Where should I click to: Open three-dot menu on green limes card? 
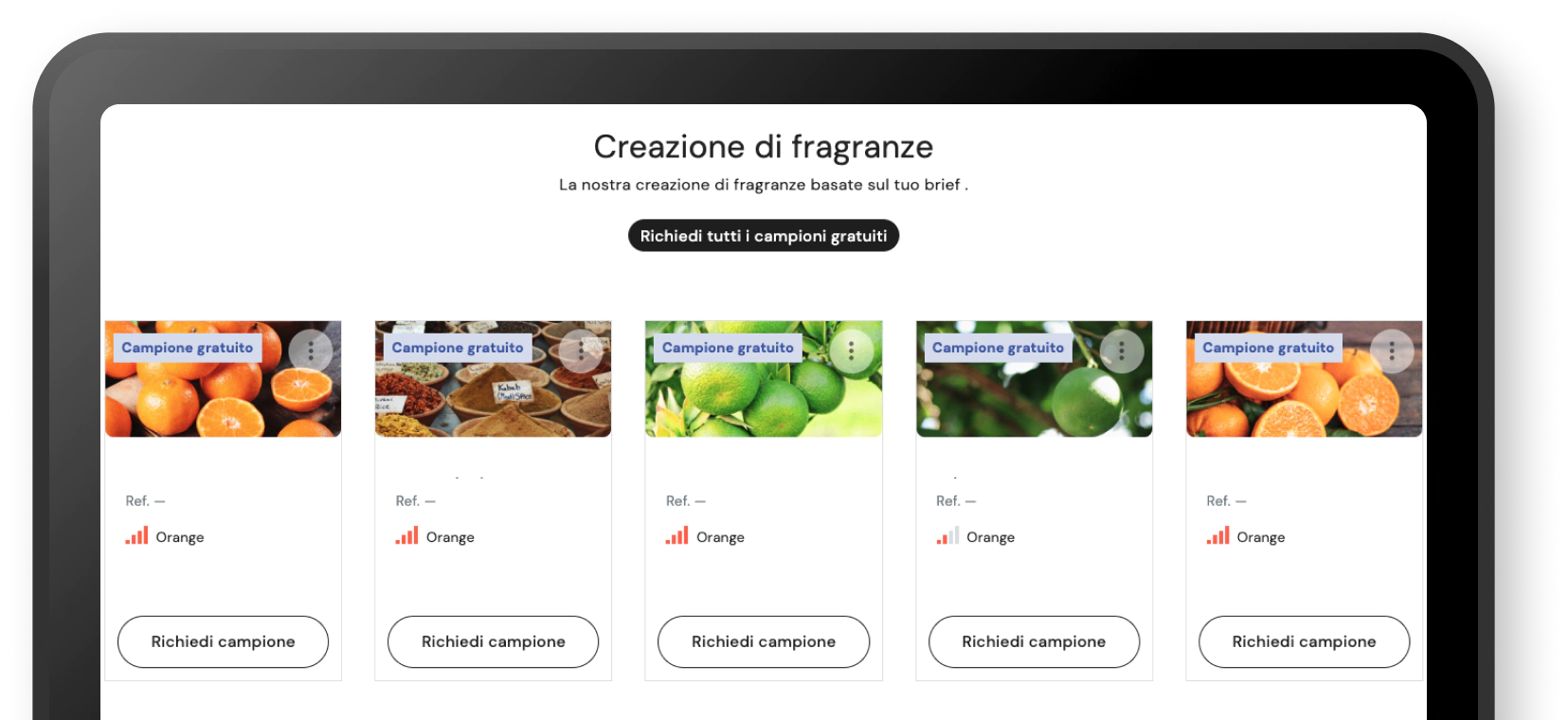pos(851,351)
